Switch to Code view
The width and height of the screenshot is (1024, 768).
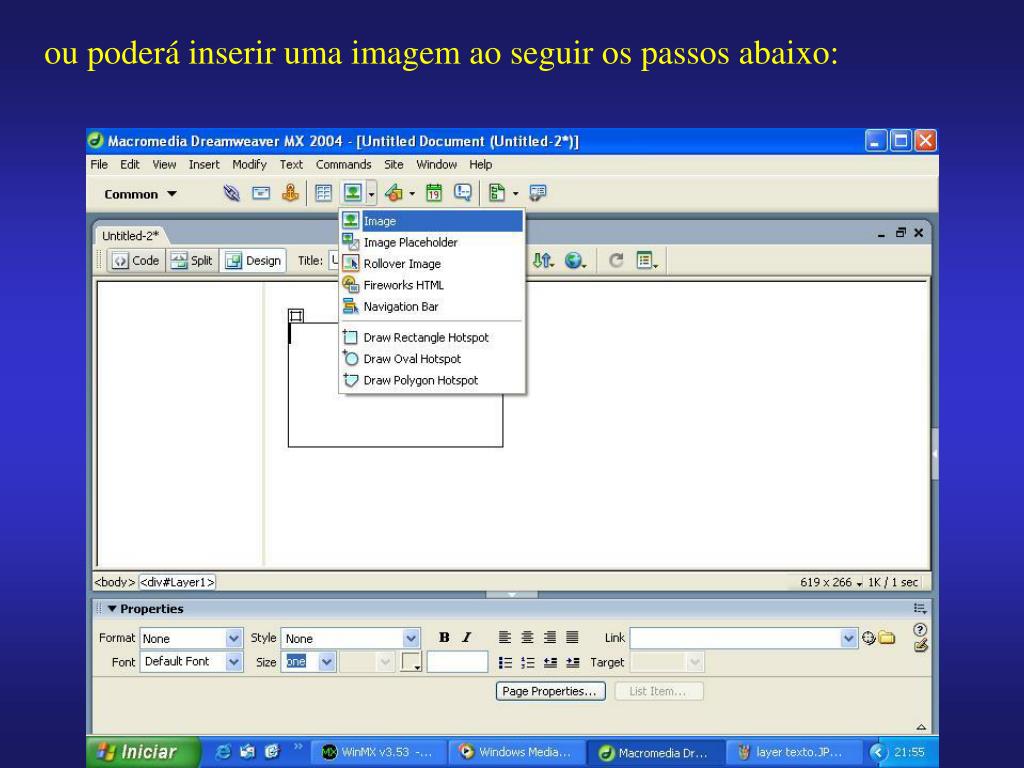[136, 261]
